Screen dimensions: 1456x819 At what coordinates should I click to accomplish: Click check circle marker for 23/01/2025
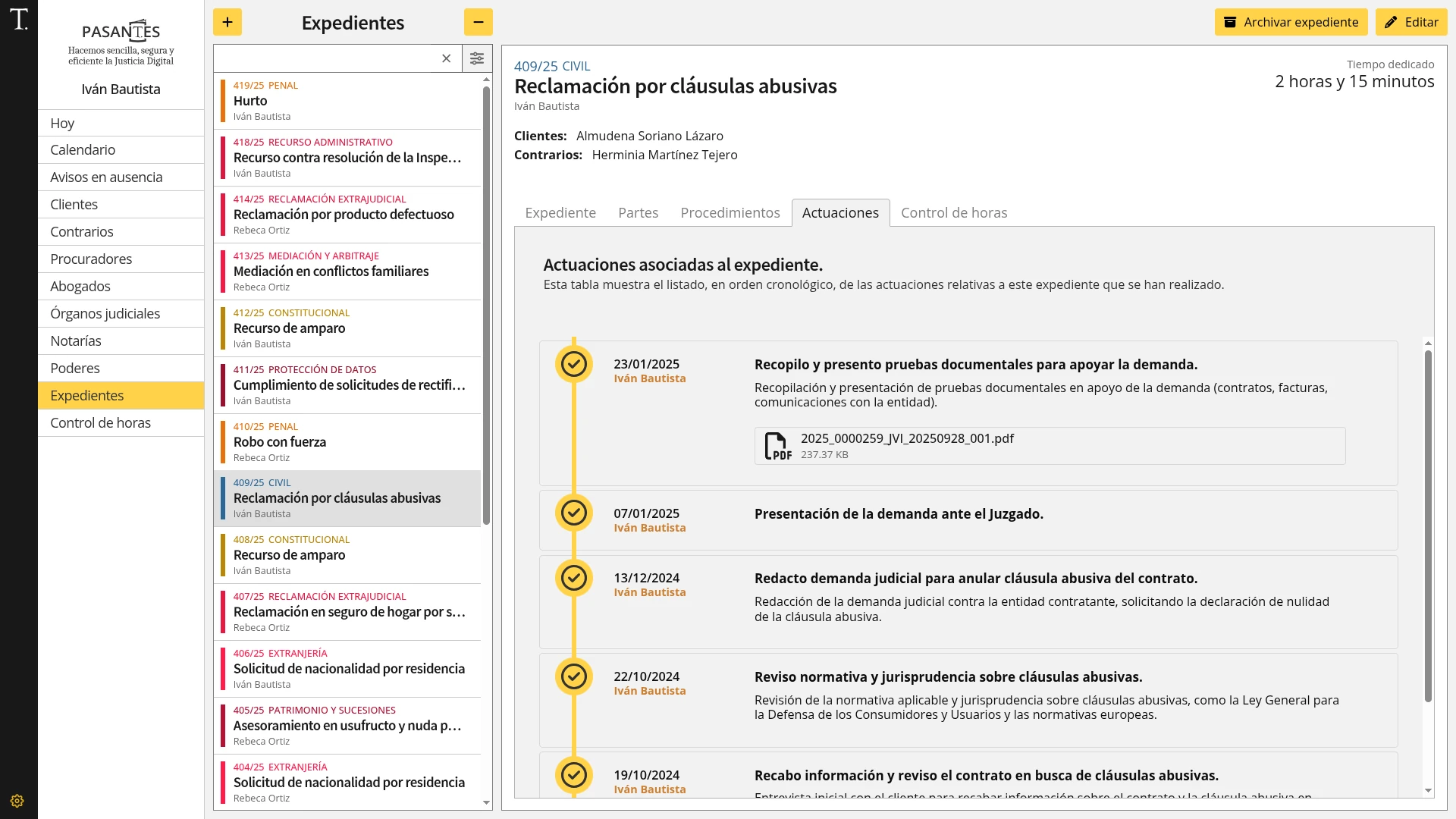click(574, 364)
